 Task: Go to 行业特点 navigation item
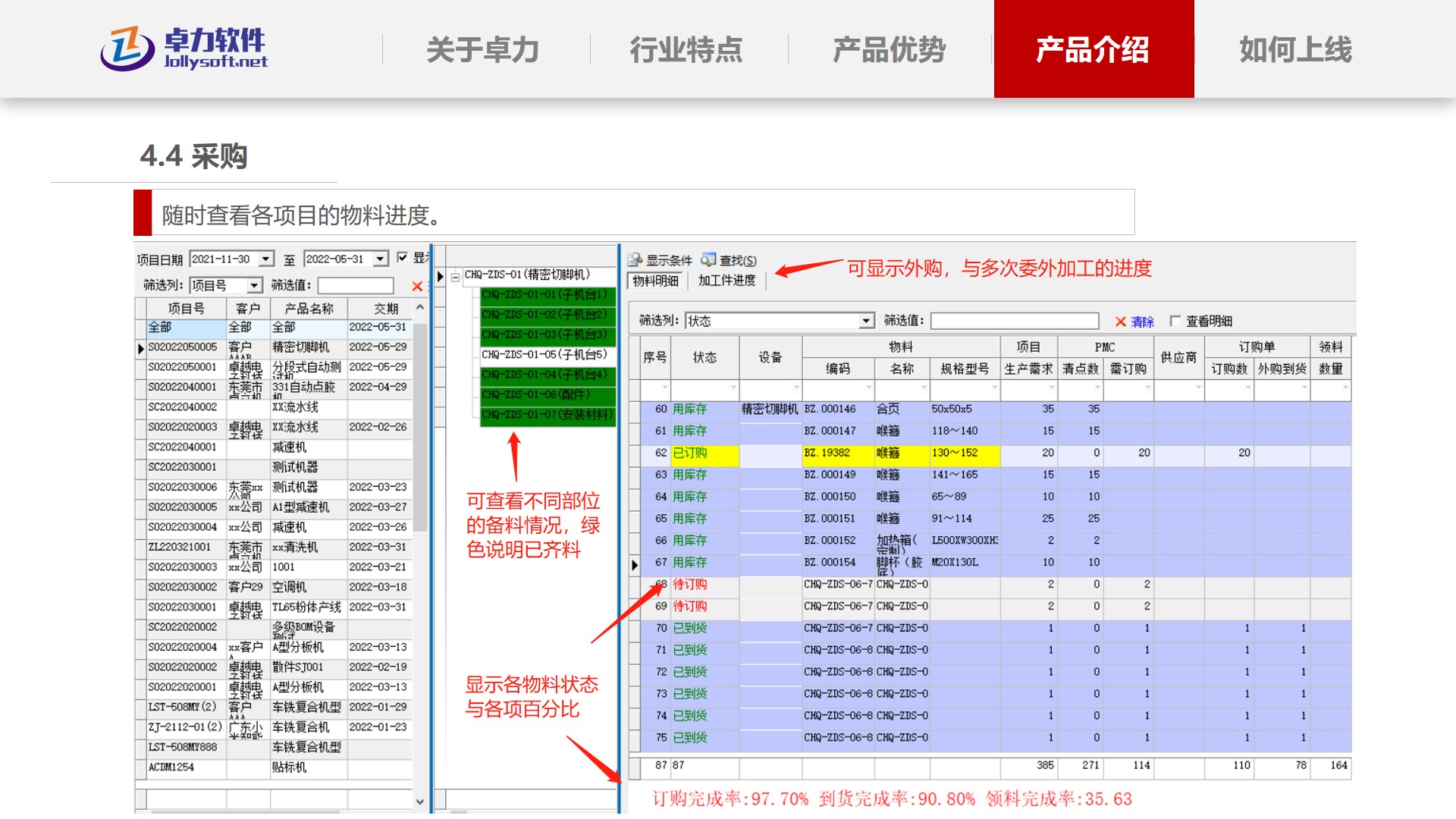(x=686, y=49)
